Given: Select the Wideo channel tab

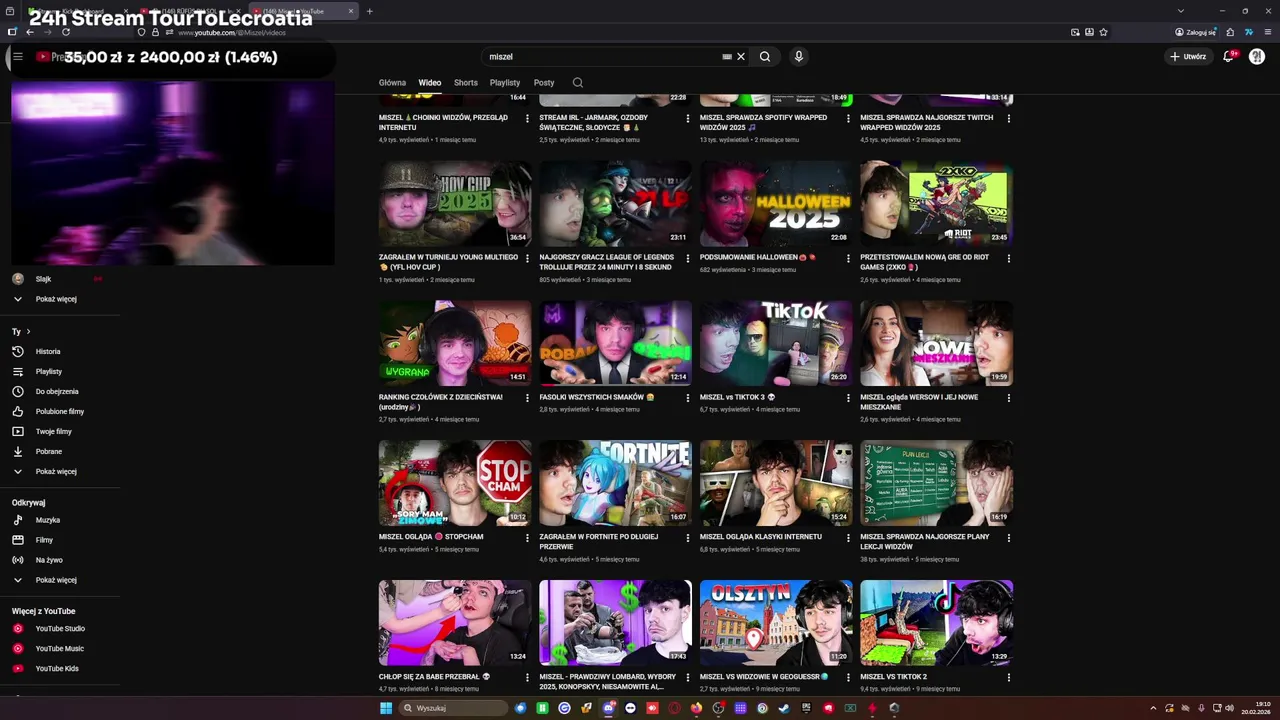Looking at the screenshot, I should pos(430,83).
